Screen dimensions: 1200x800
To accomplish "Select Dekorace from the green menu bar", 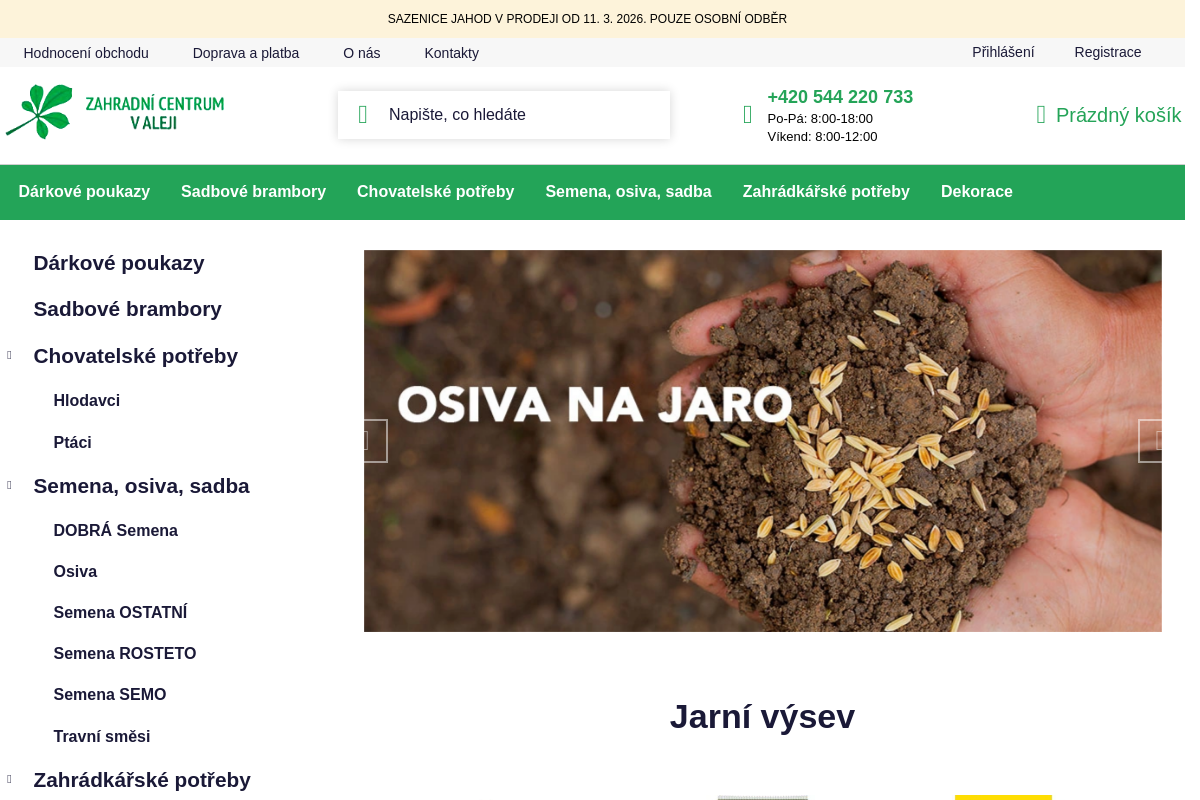I will (x=977, y=192).
